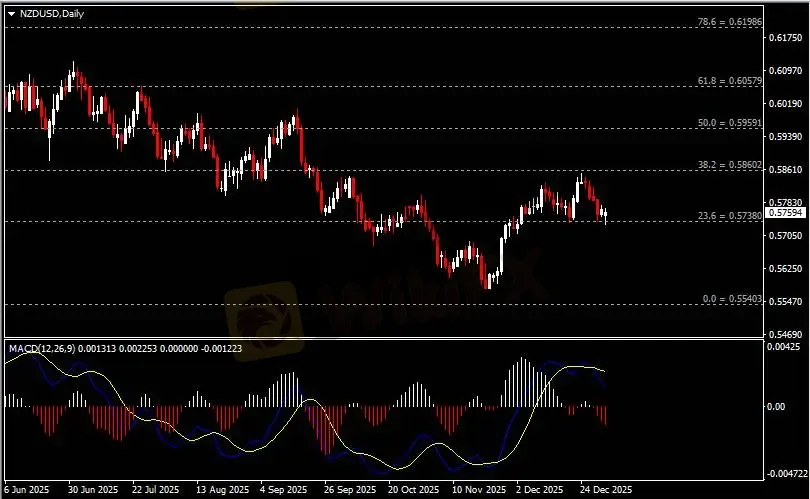Select the 50.0 = 0.59591 Fibonacci label
Screen dimensions: 810x499
pyautogui.click(x=729, y=123)
